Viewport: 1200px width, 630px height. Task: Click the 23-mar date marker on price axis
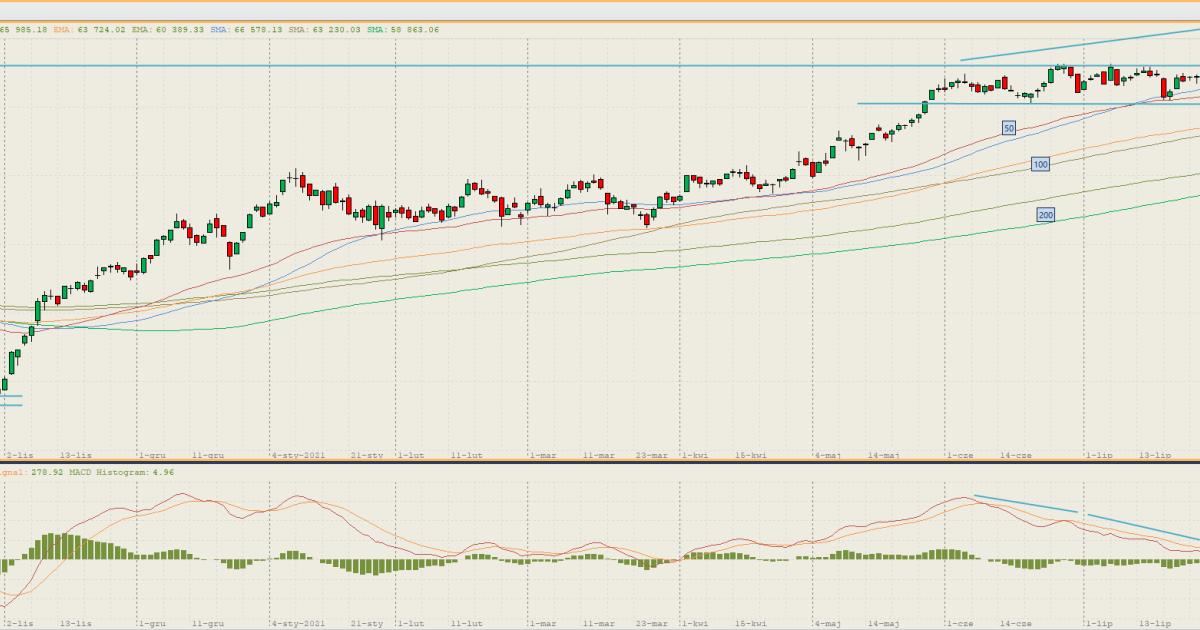tap(652, 455)
